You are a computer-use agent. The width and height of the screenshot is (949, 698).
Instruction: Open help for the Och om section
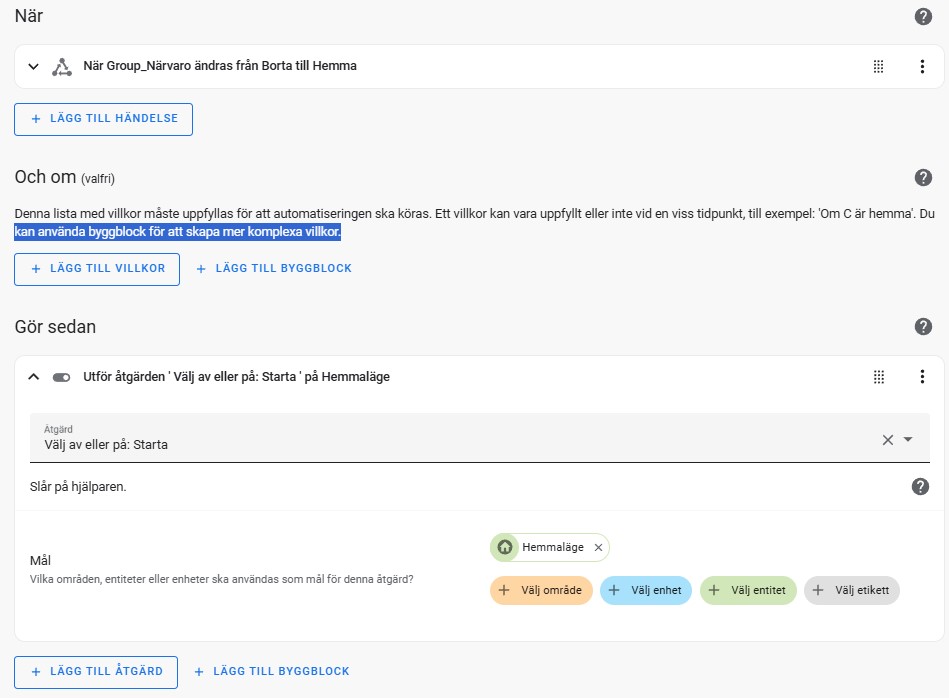[x=922, y=177]
